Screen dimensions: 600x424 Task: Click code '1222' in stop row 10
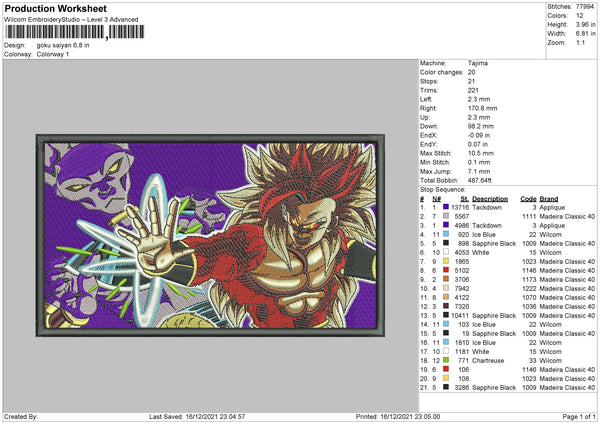point(529,288)
